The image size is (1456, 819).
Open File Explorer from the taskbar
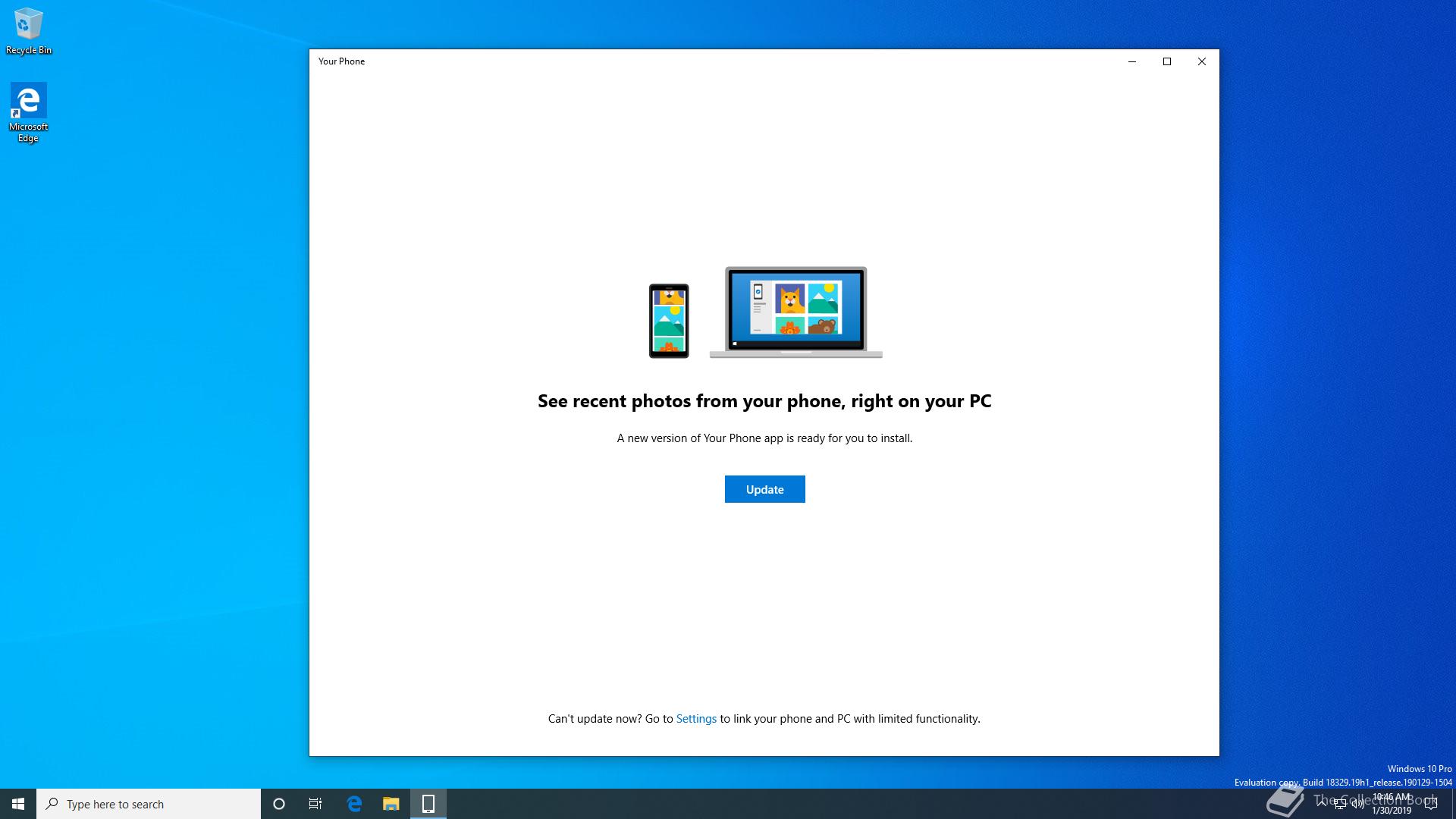[x=391, y=804]
